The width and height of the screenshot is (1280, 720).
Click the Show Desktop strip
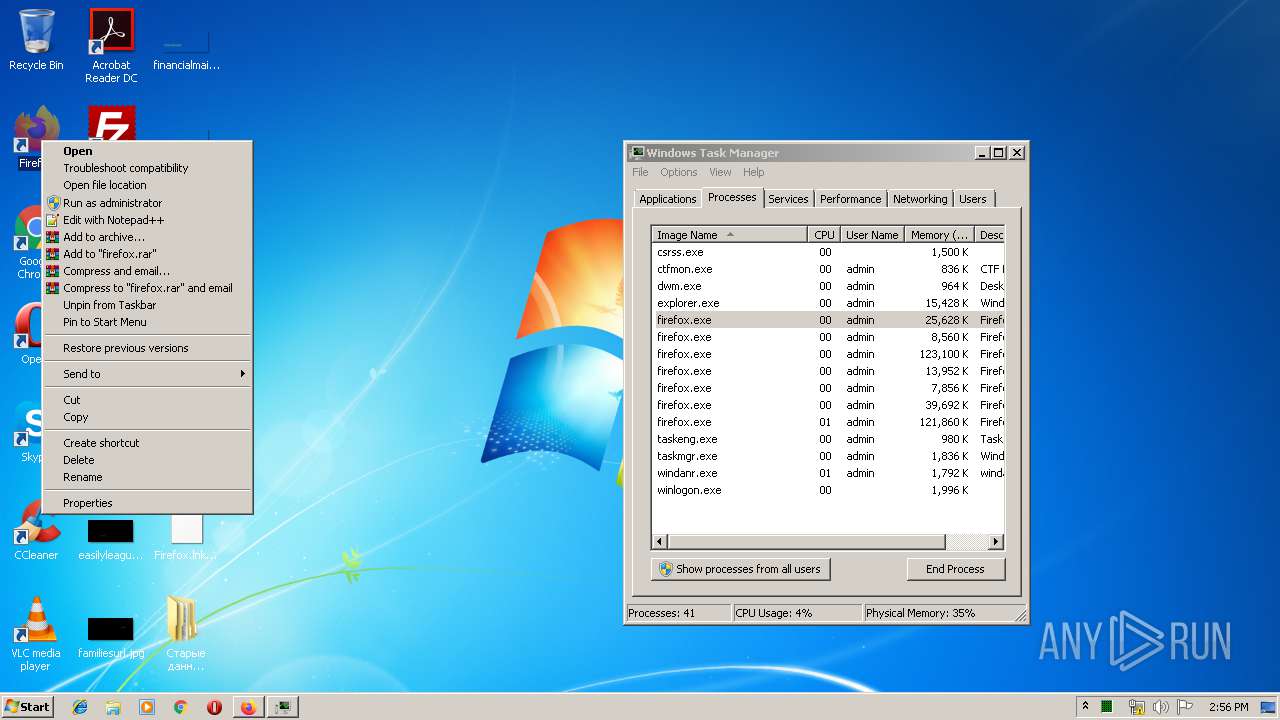pos(1268,707)
